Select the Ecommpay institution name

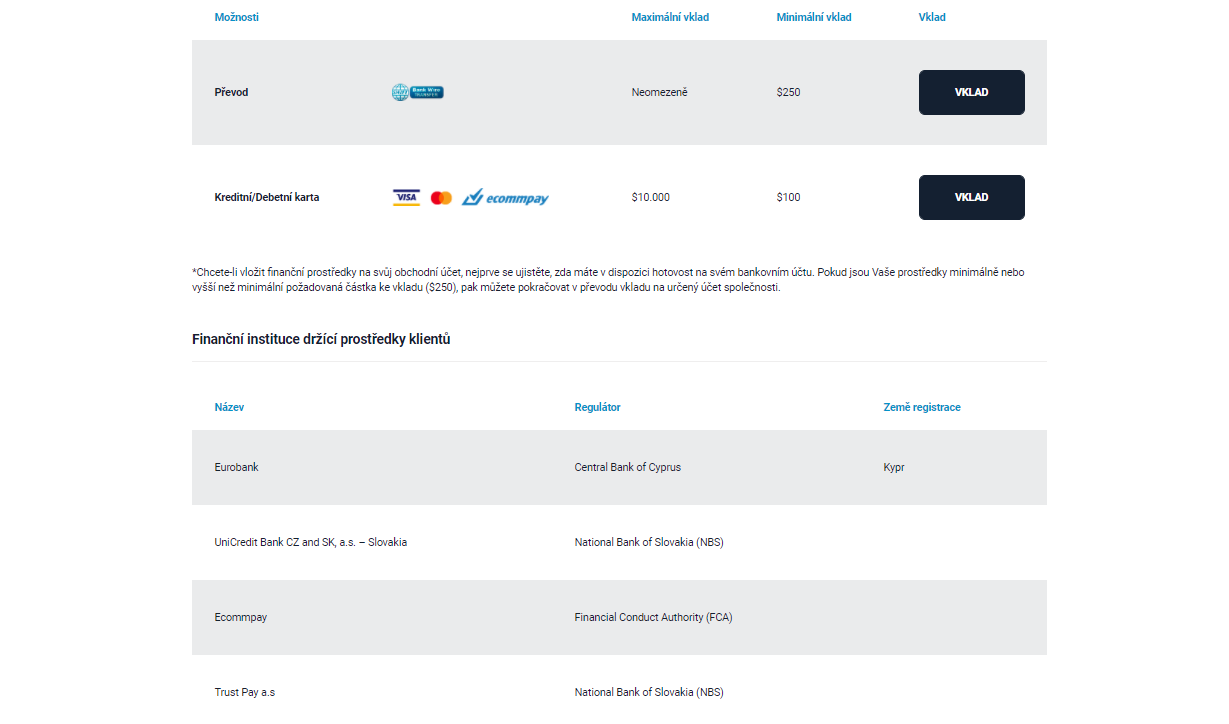(x=240, y=617)
